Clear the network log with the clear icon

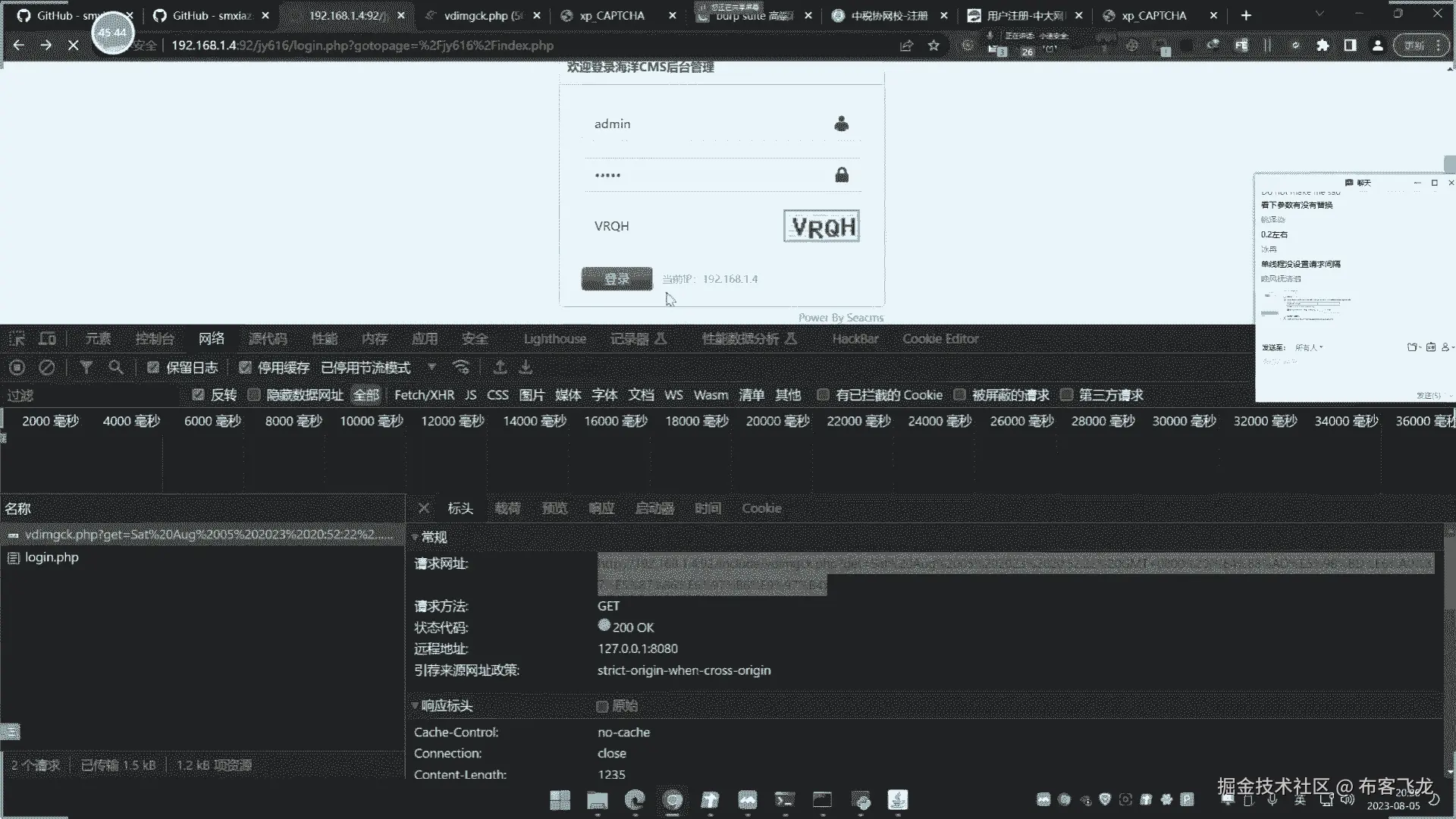[x=47, y=368]
